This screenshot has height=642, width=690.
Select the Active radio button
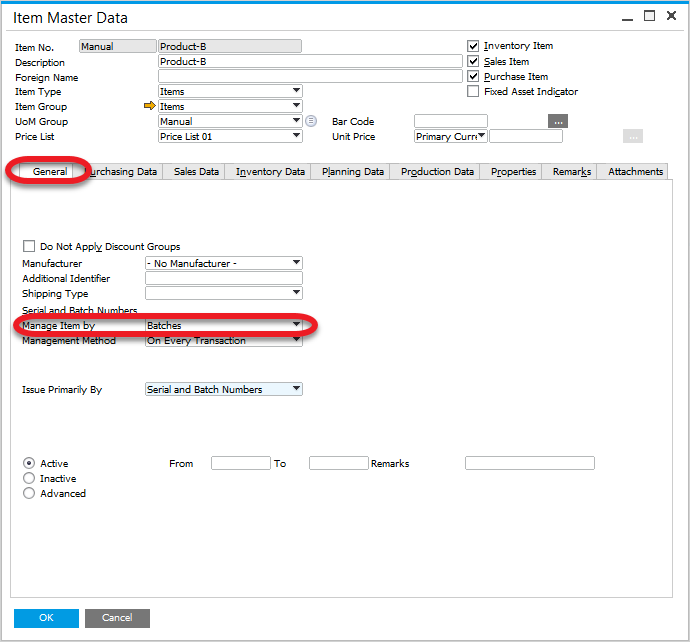[x=29, y=463]
